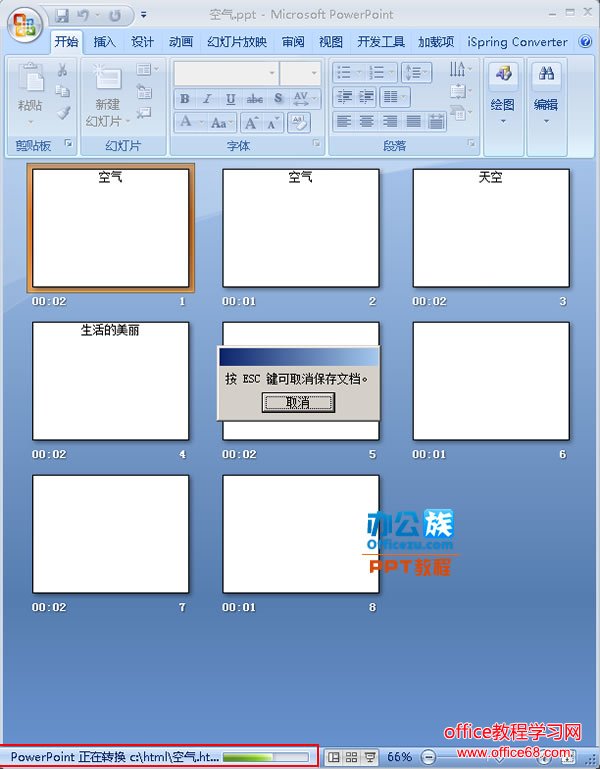The height and width of the screenshot is (769, 600).
Task: Expand the 绘图 Drawing group
Action: pyautogui.click(x=503, y=106)
